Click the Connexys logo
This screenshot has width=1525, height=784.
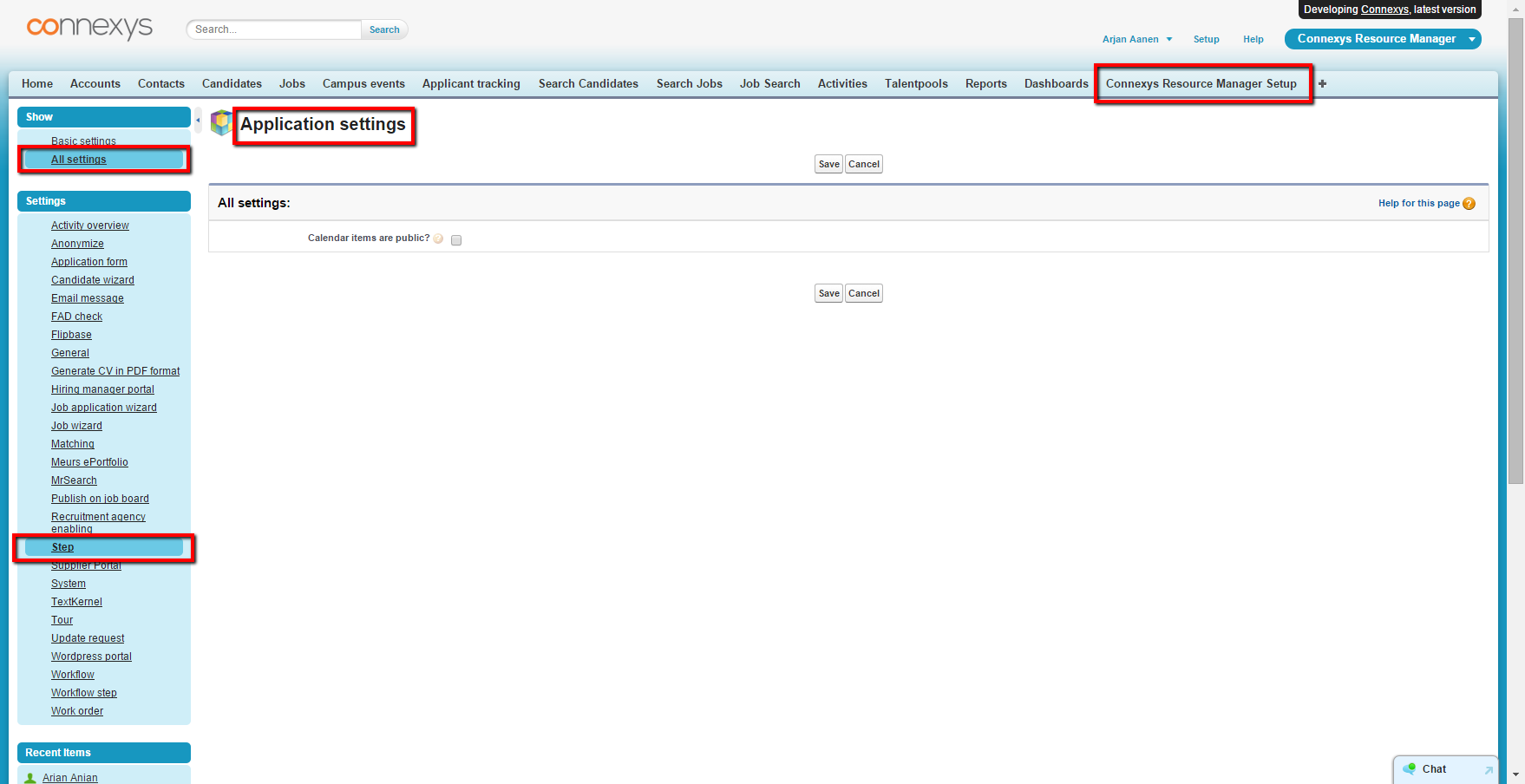point(89,28)
